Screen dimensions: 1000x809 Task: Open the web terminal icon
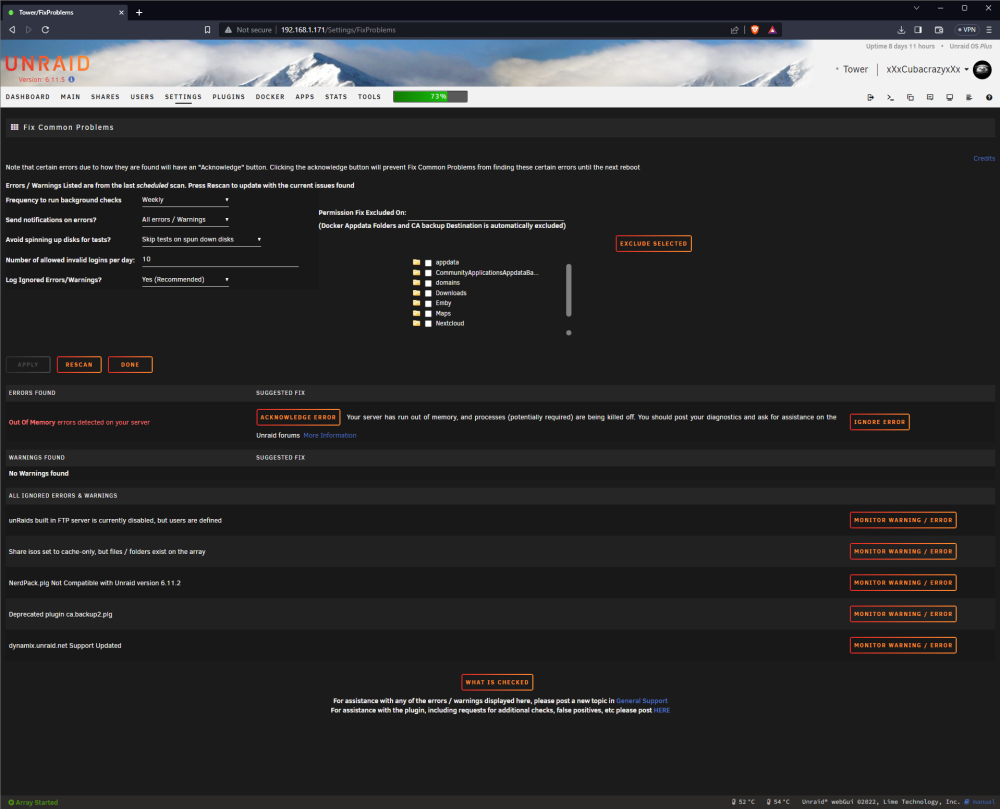890,98
